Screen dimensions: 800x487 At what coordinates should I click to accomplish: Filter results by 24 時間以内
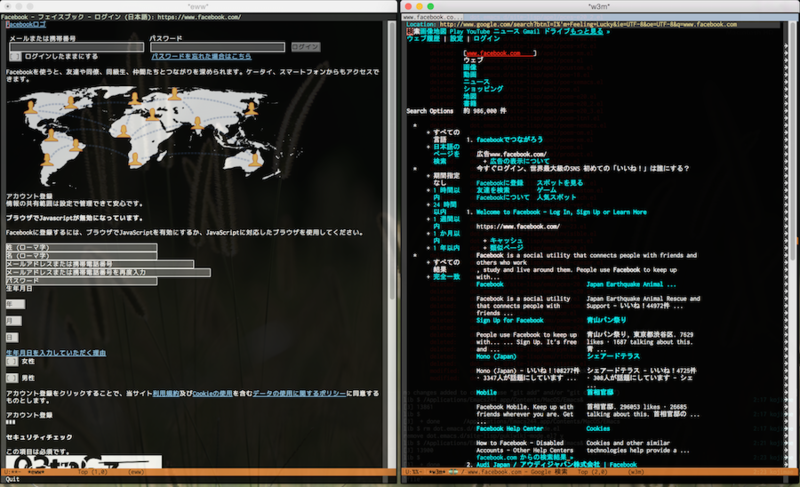click(x=445, y=208)
